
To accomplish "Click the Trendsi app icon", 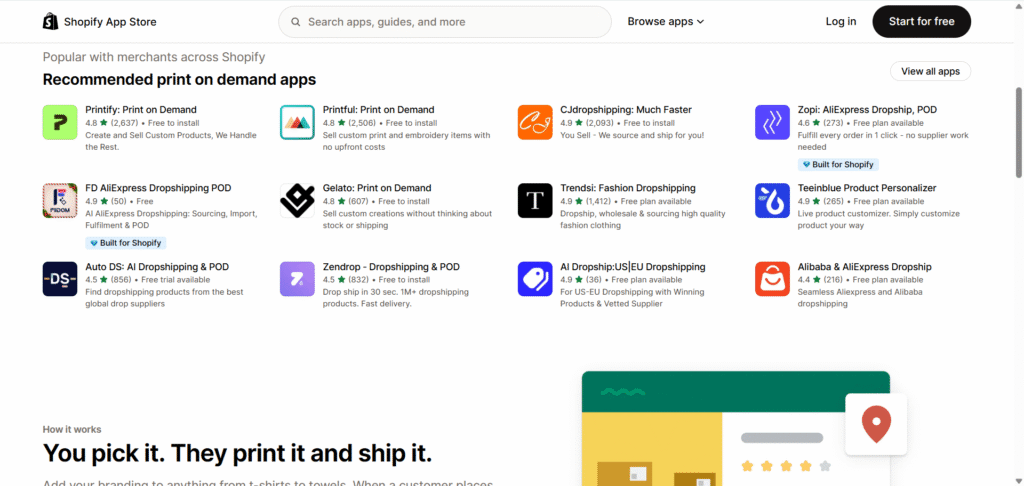I will click(535, 200).
